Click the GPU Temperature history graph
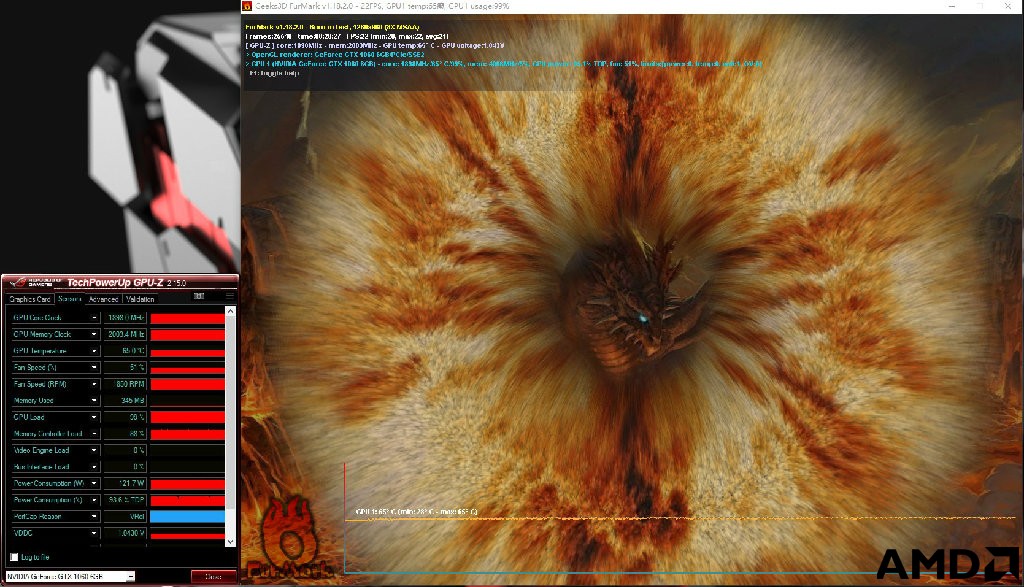This screenshot has height=587, width=1024. (x=187, y=351)
